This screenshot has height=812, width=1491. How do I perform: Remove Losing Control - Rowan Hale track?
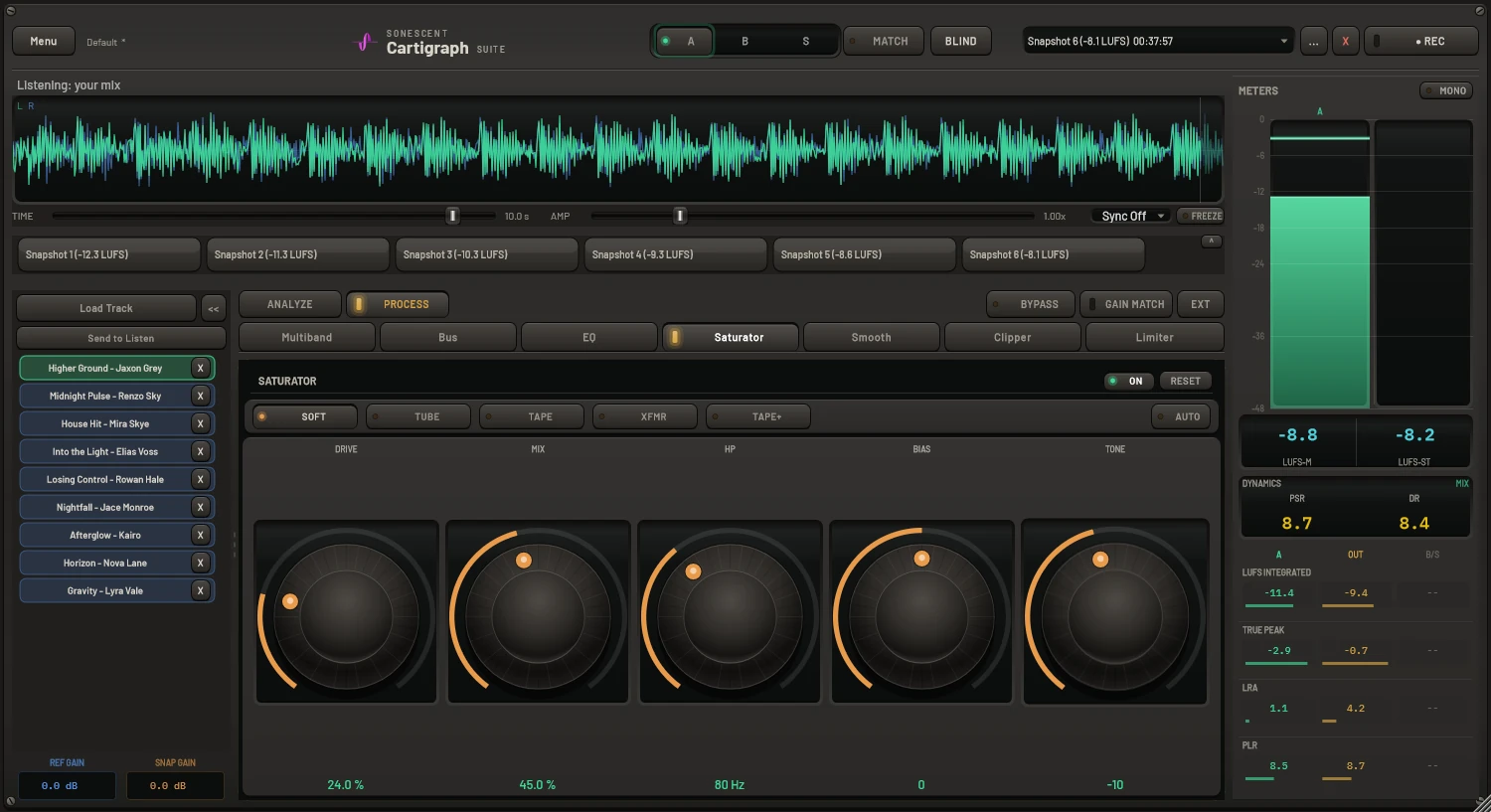point(200,479)
